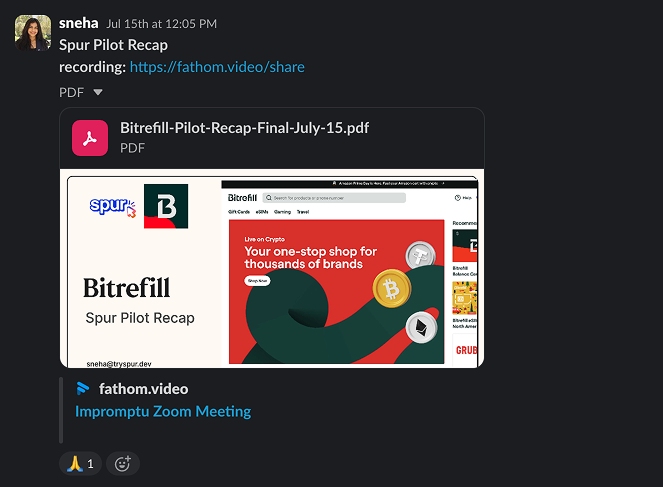Open the Impromptu Zoom Meeting link
Viewport: 663px width, 487px height.
pos(163,411)
